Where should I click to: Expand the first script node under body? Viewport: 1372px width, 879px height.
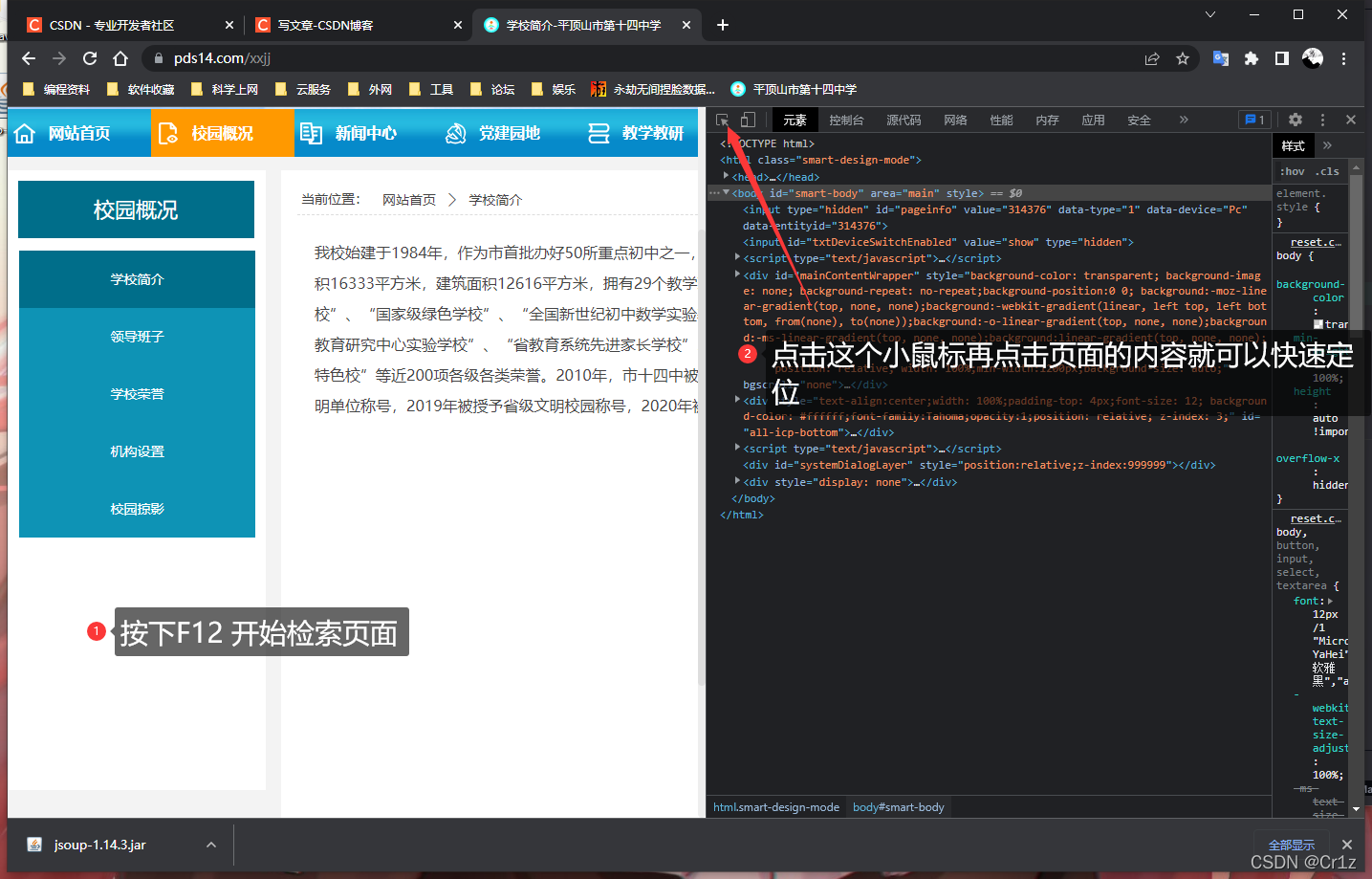point(737,257)
